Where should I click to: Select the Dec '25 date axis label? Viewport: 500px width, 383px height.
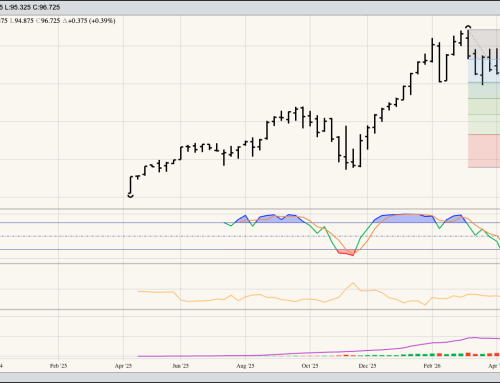pos(367,366)
